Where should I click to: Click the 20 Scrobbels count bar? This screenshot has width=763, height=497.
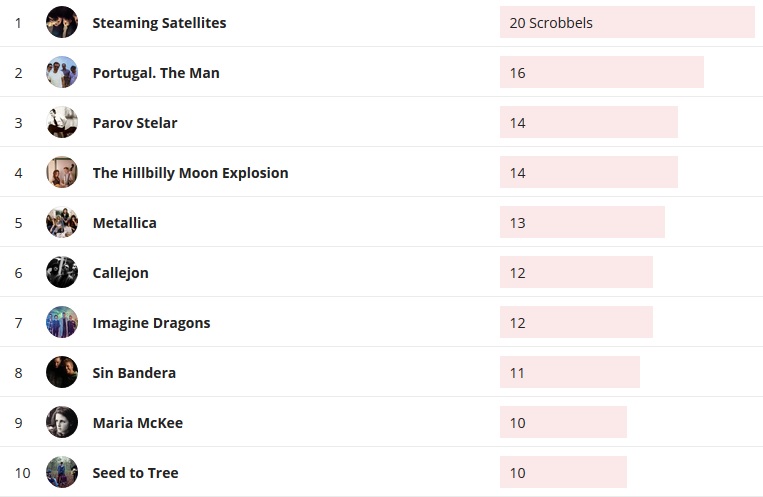click(627, 22)
